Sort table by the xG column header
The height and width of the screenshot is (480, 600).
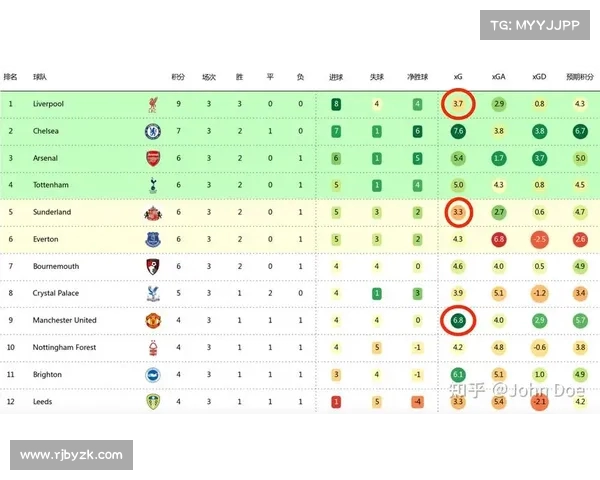tap(458, 76)
